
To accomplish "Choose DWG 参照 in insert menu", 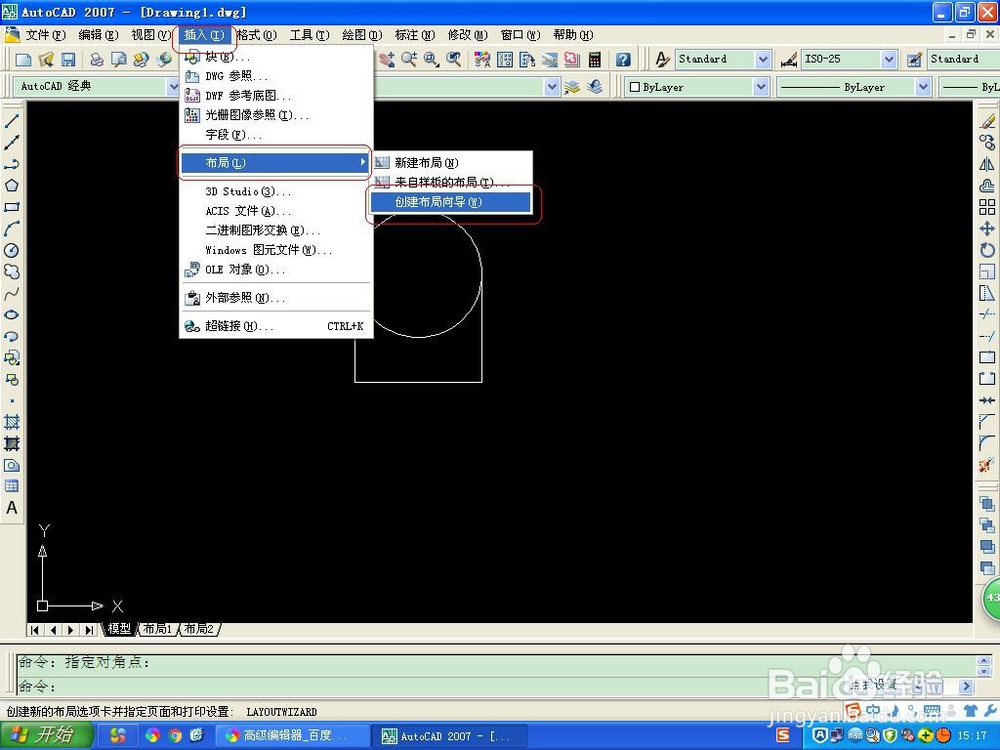I will [276, 77].
